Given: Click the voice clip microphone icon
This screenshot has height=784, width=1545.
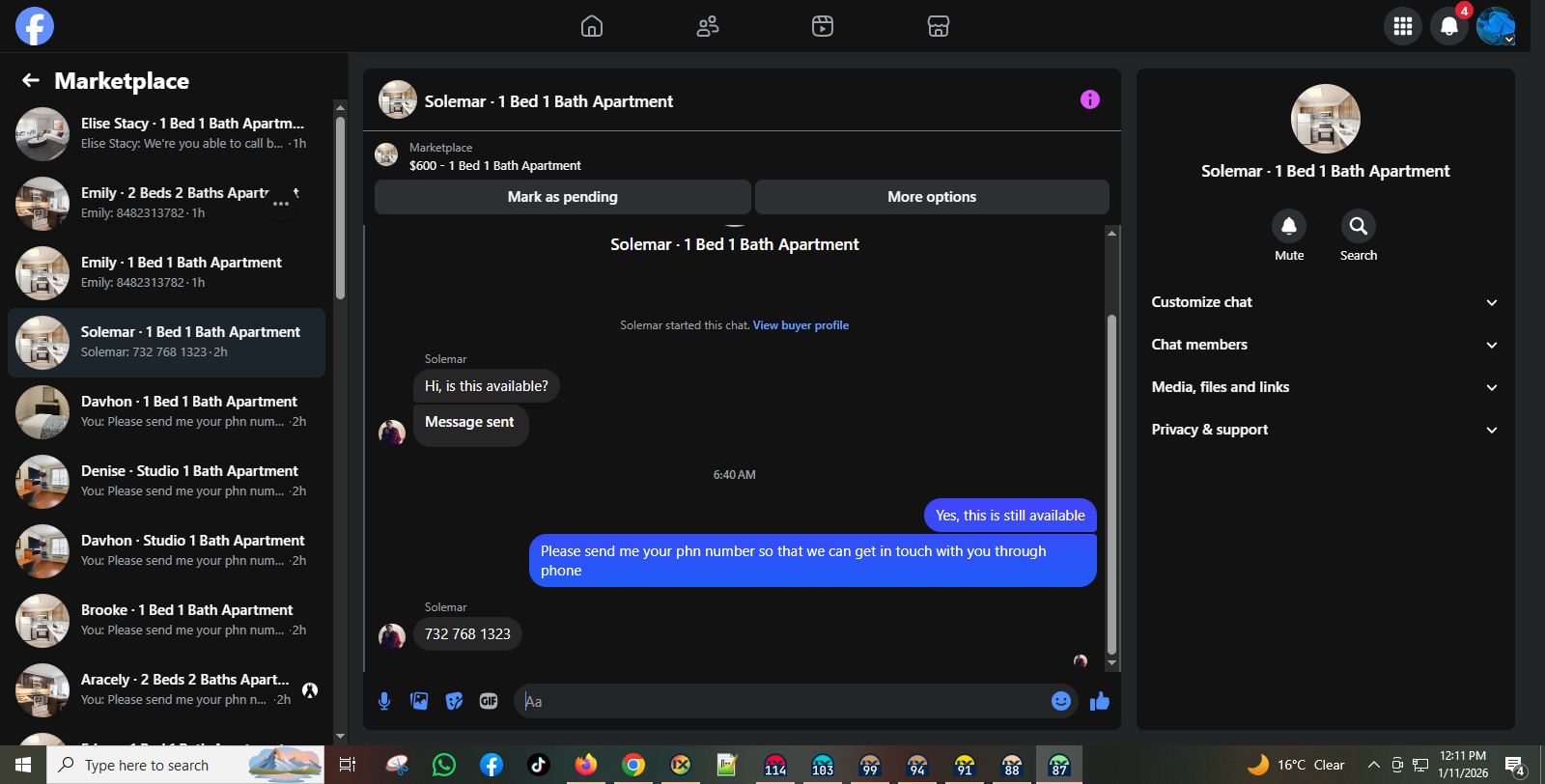Looking at the screenshot, I should point(384,701).
